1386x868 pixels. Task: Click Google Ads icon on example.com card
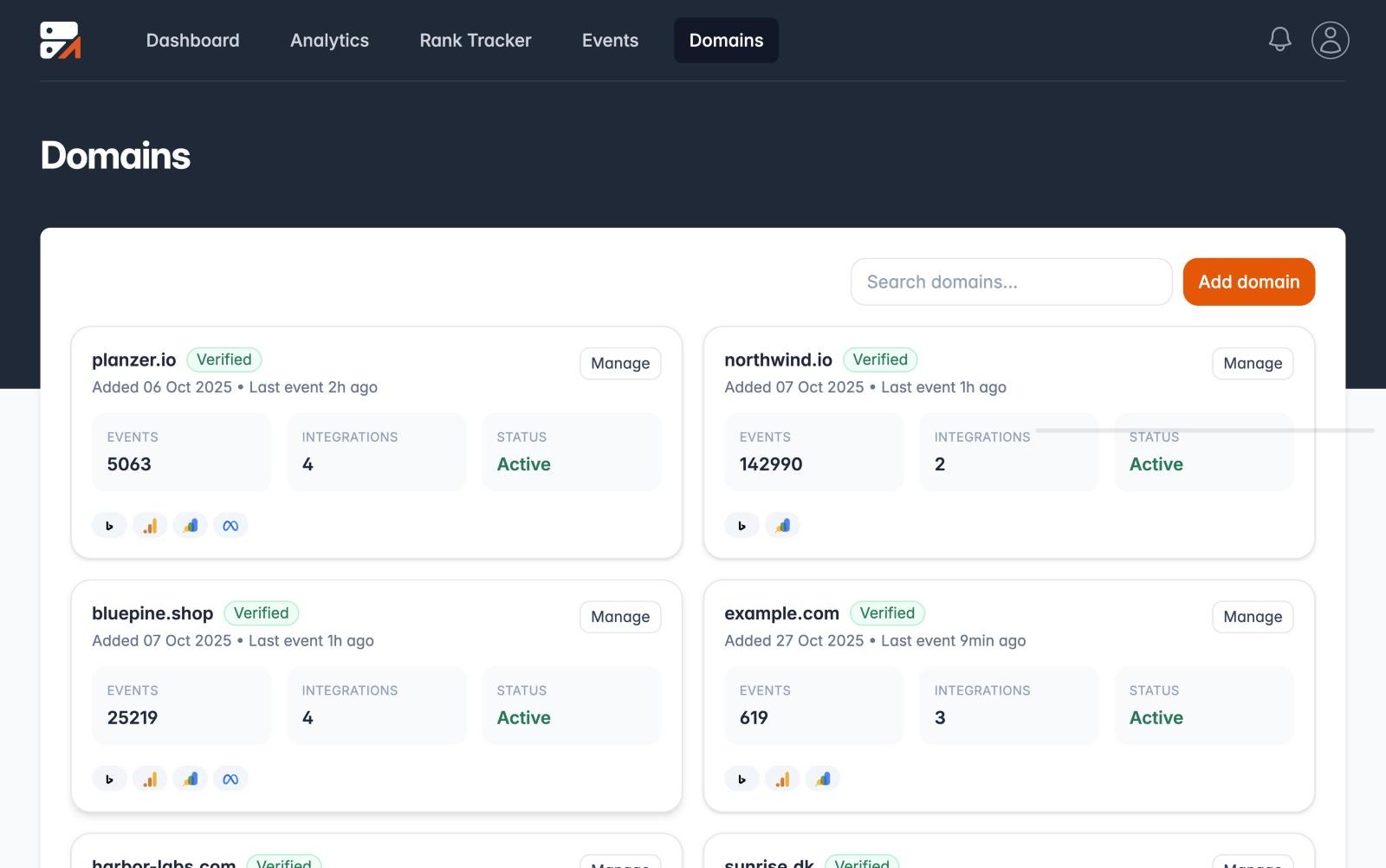click(823, 779)
